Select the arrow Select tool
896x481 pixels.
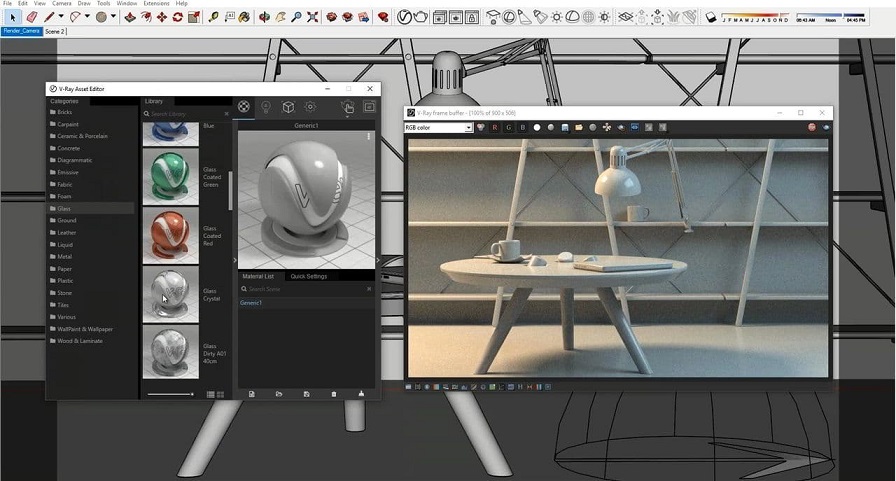[13, 17]
